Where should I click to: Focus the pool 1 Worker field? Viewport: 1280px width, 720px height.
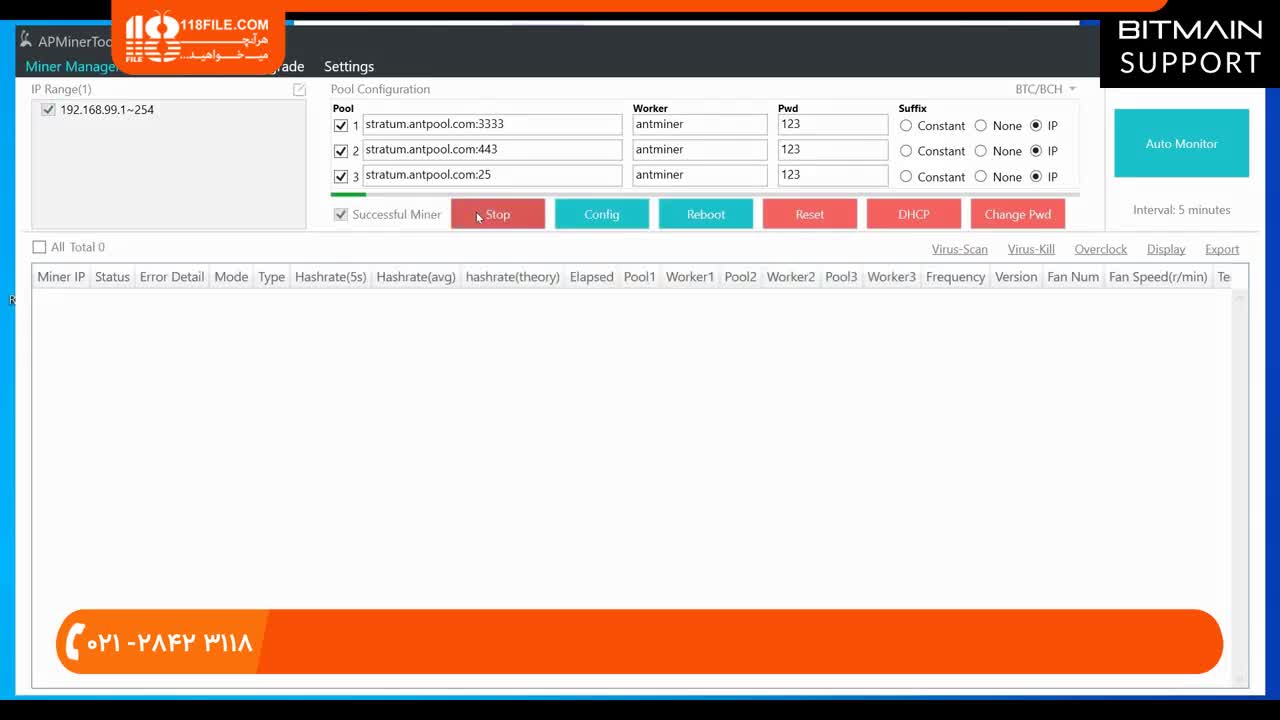[700, 125]
